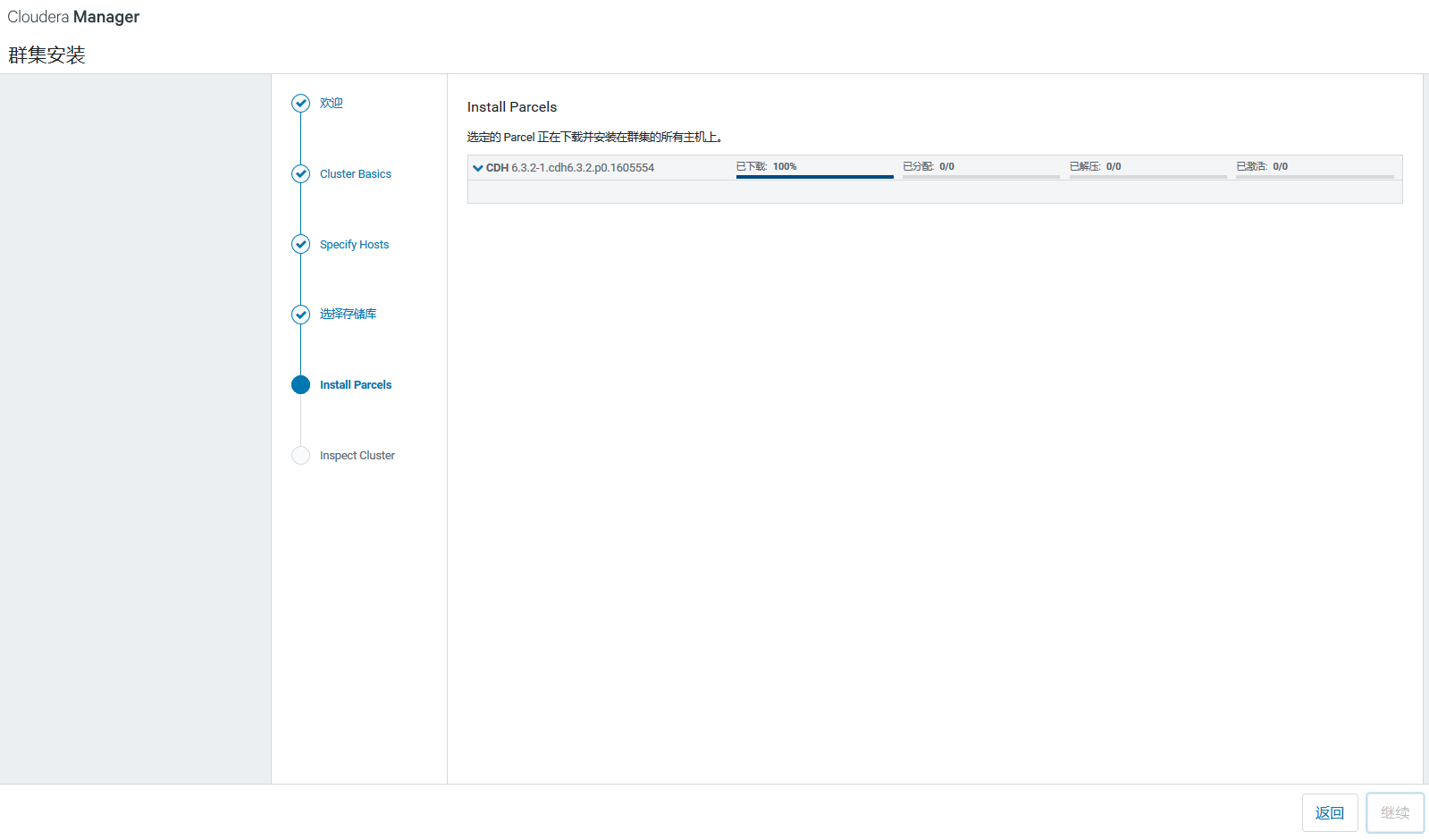This screenshot has height=840, width=1429.
Task: Open the Specify Hosts wizard step
Action: click(355, 245)
